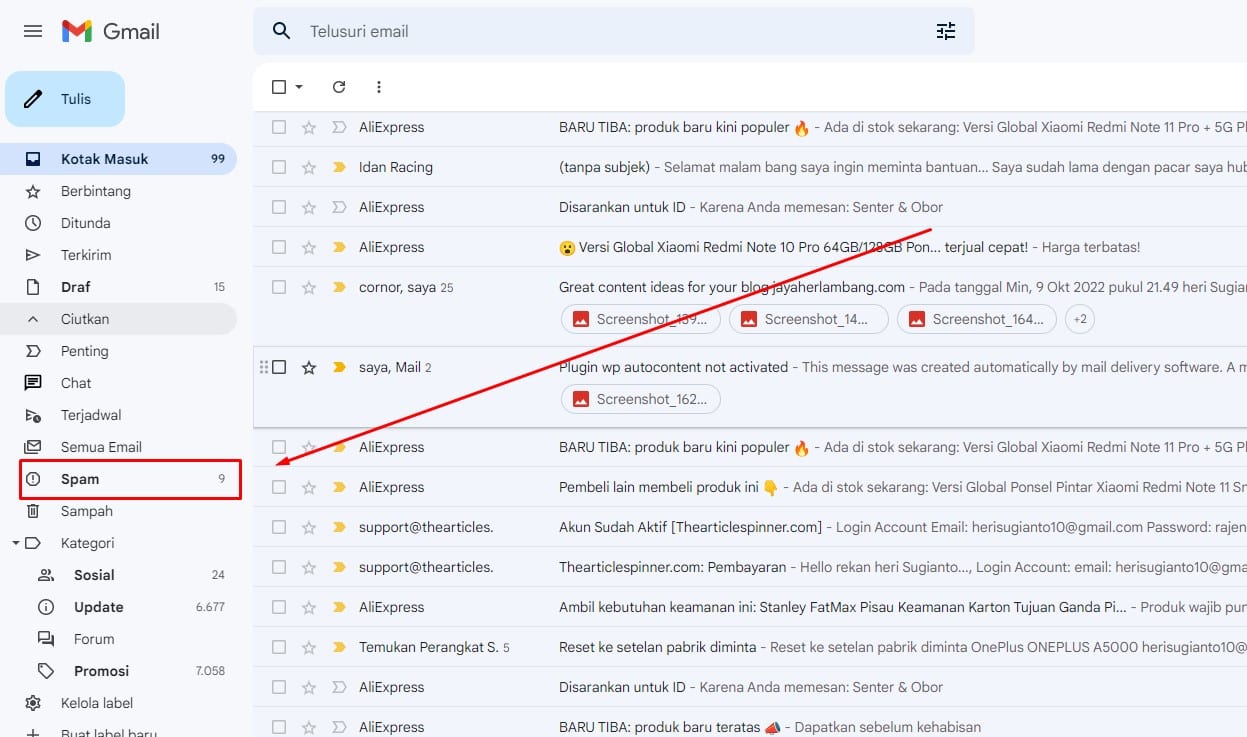The image size is (1247, 737).
Task: Click the Tulis compose button
Action: click(65, 99)
